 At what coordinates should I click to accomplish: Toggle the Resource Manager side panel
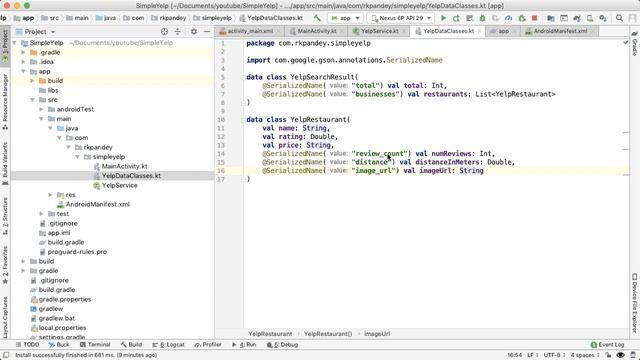click(x=5, y=102)
